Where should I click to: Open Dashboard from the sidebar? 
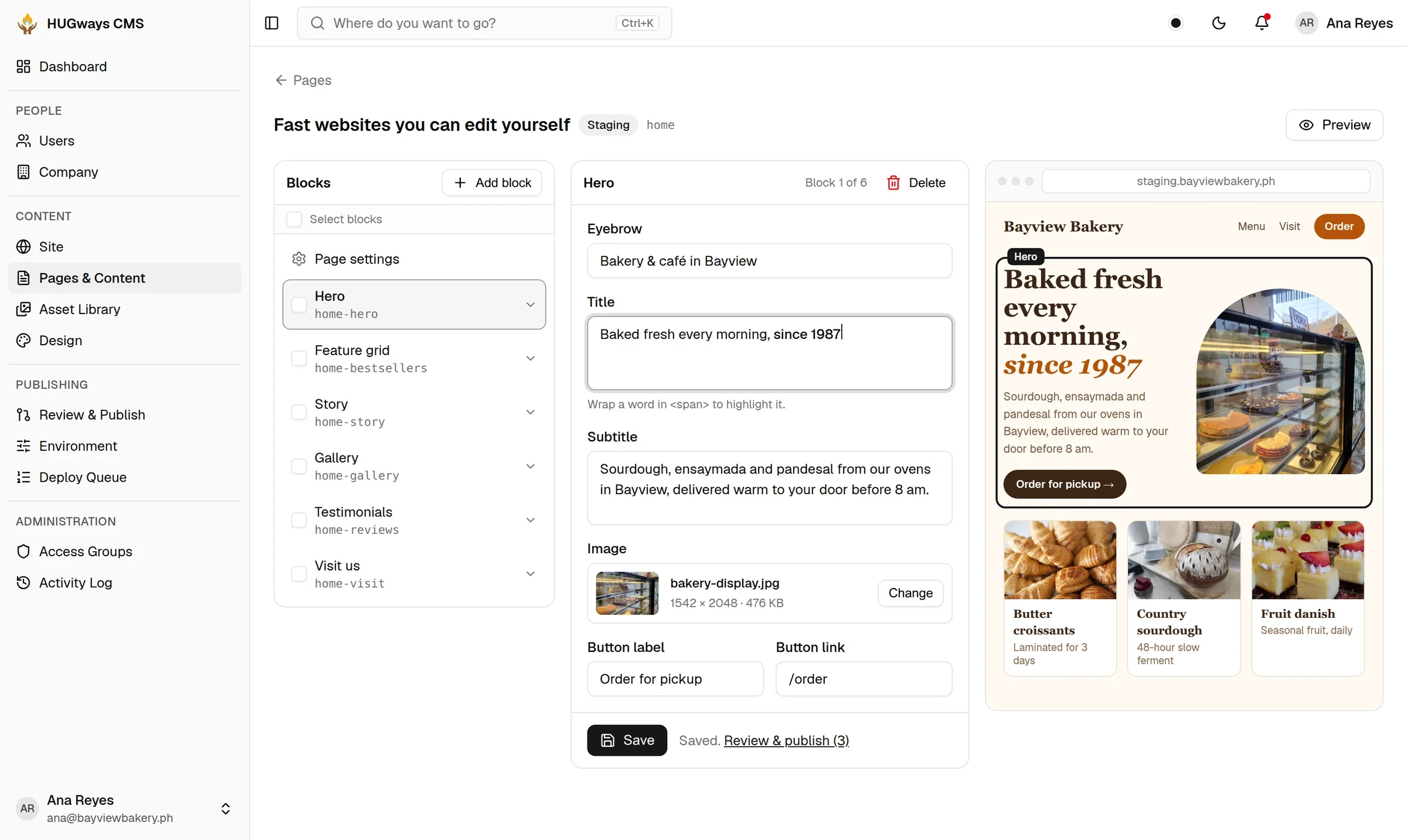[x=124, y=66]
